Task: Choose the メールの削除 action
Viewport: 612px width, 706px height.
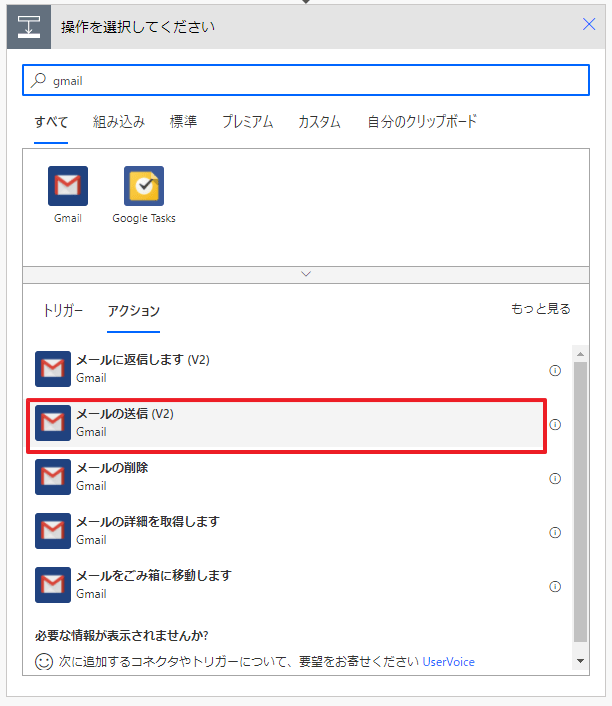Action: pyautogui.click(x=286, y=477)
